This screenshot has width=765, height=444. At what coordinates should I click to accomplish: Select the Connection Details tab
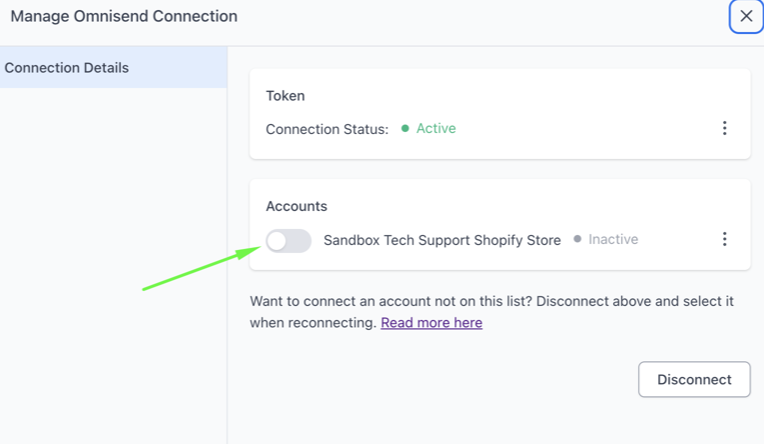(66, 68)
